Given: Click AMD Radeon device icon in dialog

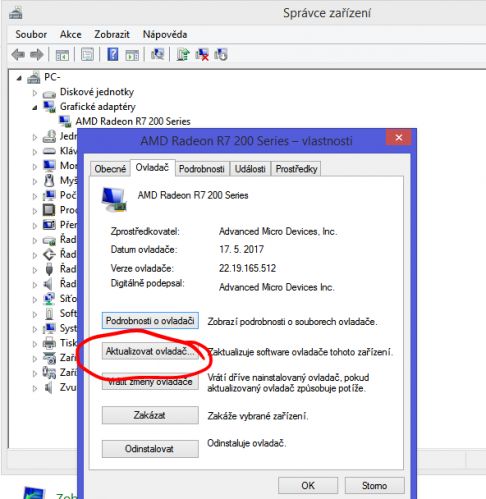Looking at the screenshot, I should 114,199.
